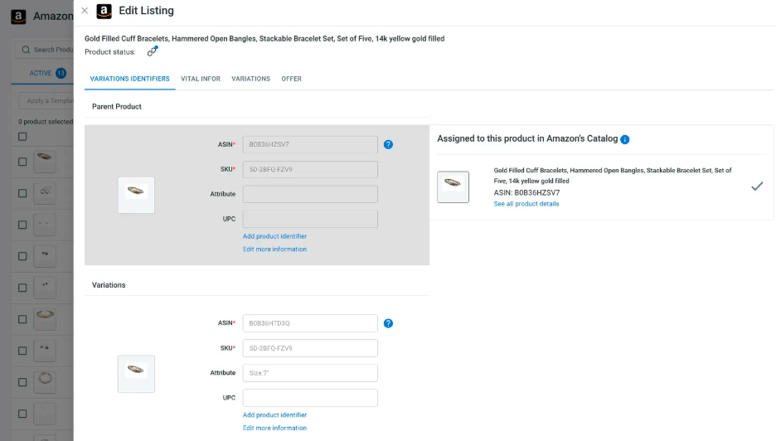776x441 pixels.
Task: Click the Apply a Template button
Action: [47, 100]
